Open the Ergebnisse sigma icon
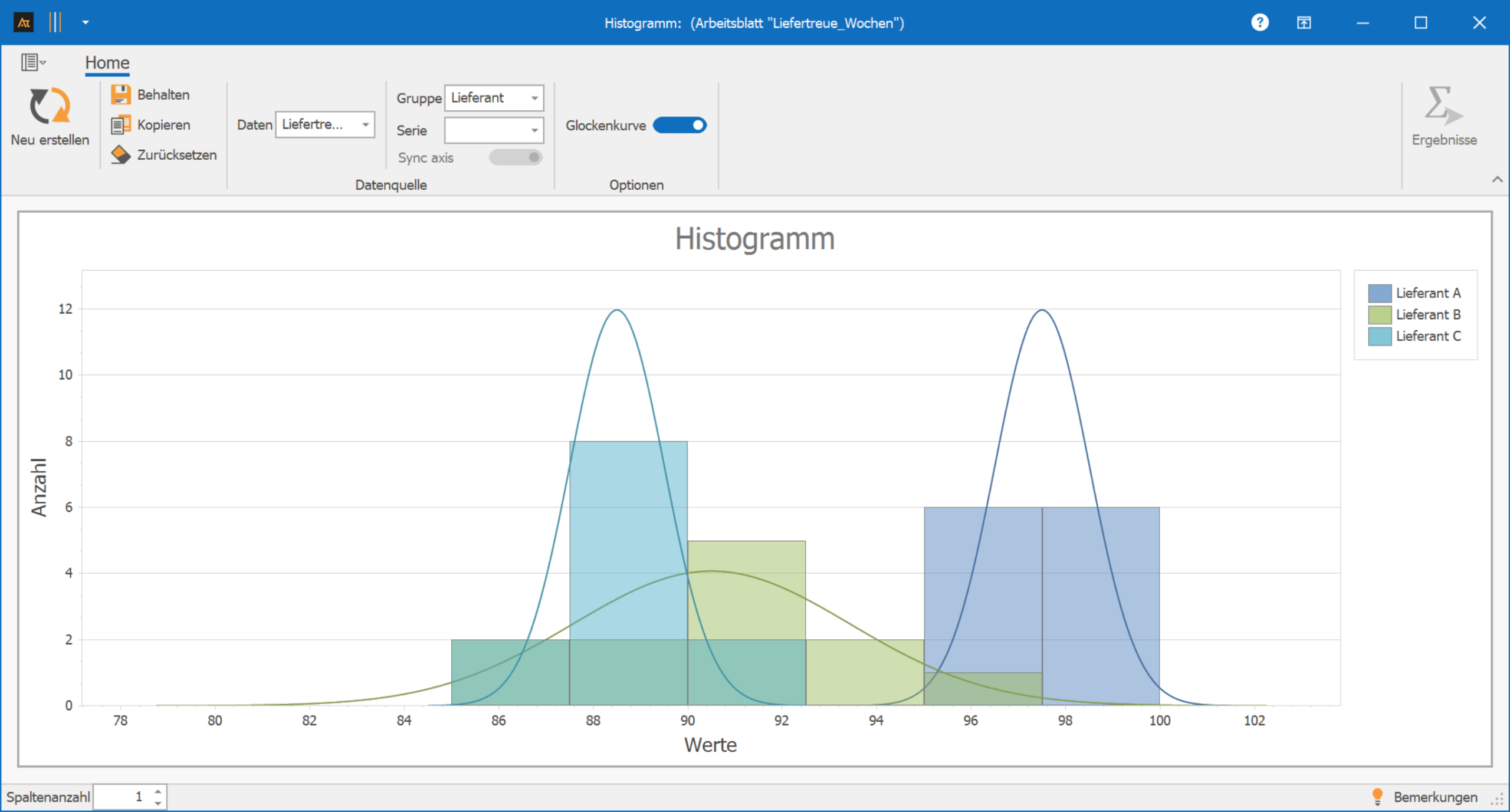 click(1443, 106)
